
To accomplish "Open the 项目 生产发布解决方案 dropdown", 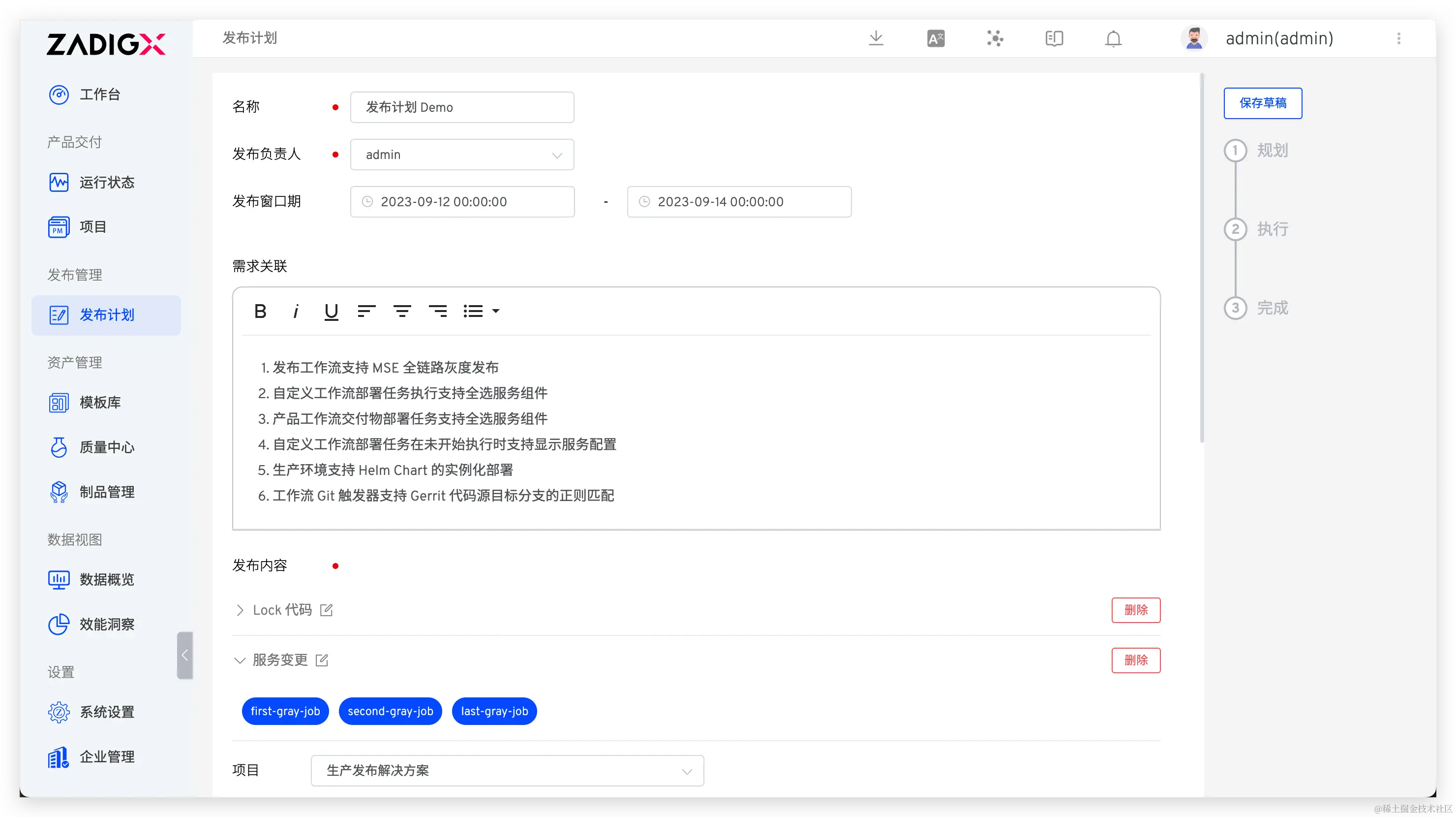I will click(507, 771).
